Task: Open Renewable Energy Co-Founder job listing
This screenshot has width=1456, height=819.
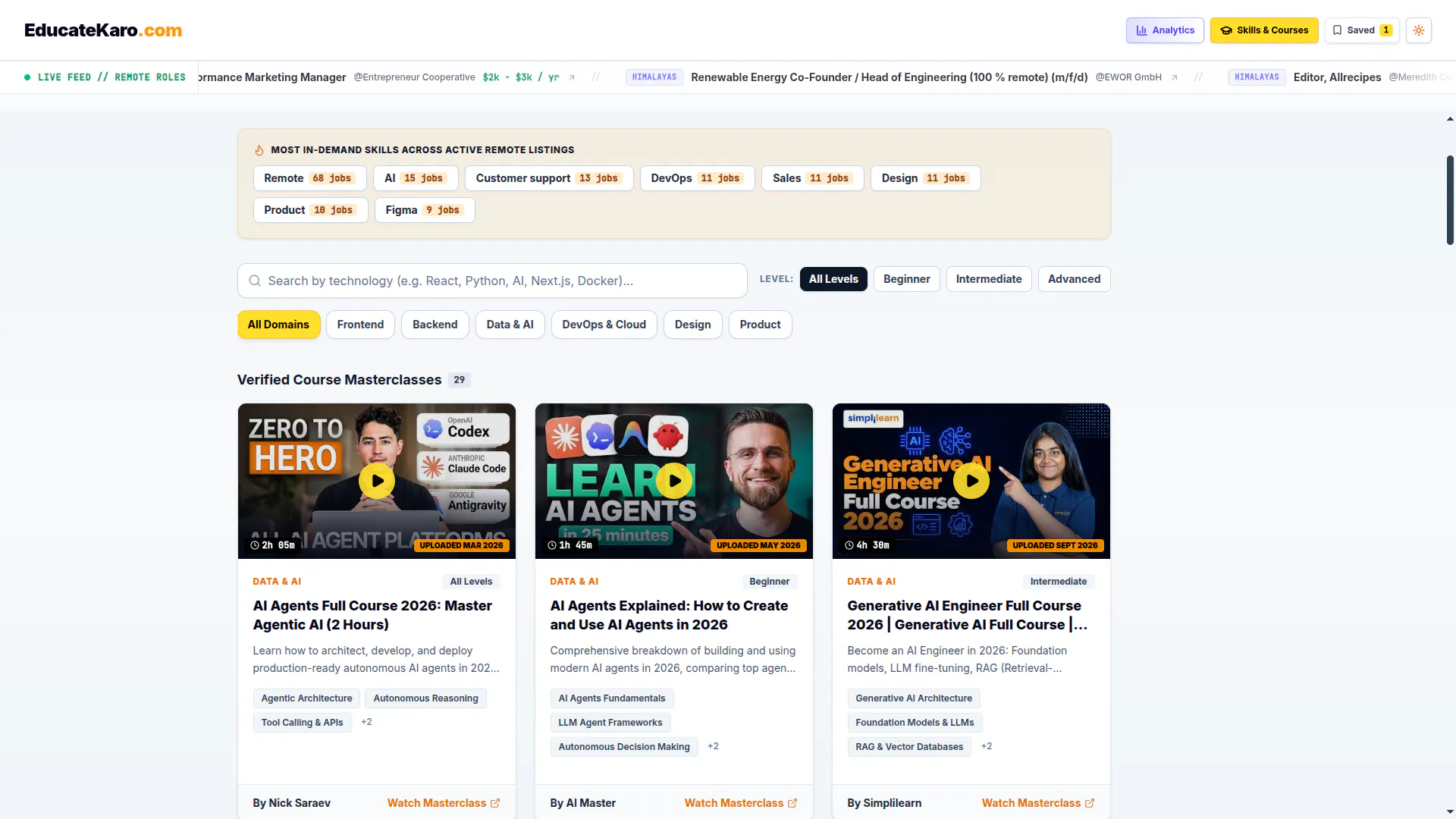Action: tap(890, 77)
